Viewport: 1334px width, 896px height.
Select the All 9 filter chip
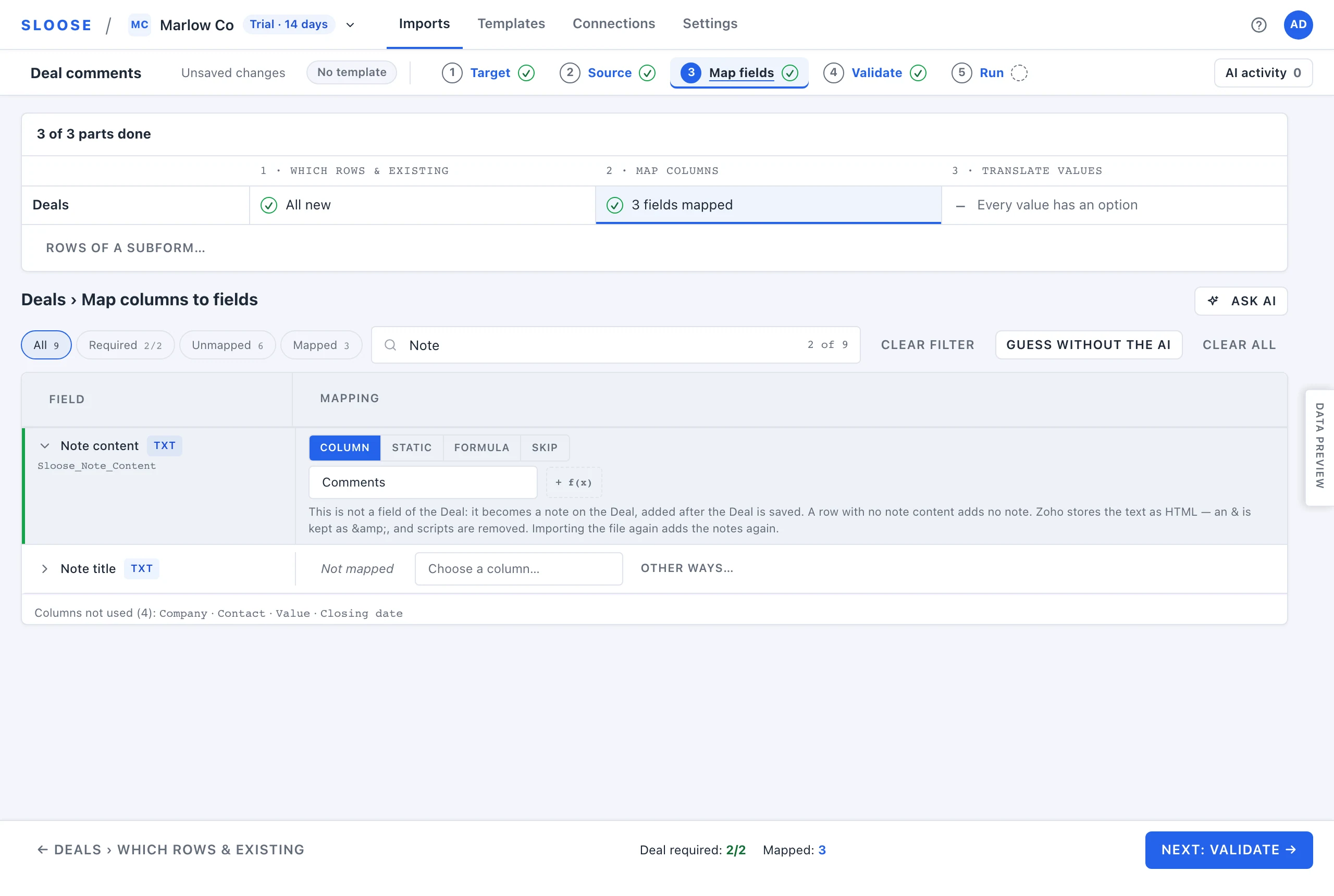point(46,344)
